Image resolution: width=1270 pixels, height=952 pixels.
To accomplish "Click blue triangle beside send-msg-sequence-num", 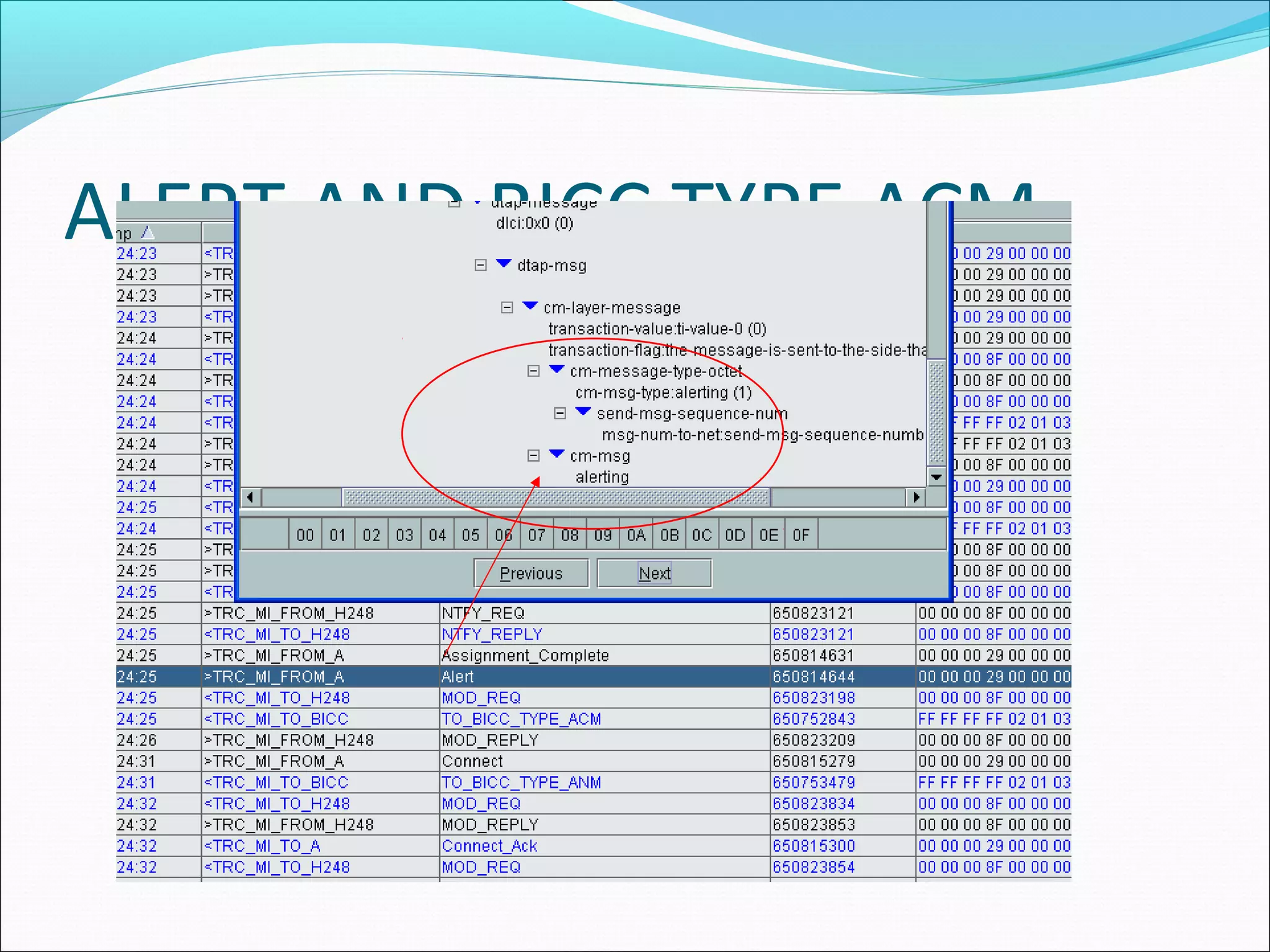I will pos(583,412).
